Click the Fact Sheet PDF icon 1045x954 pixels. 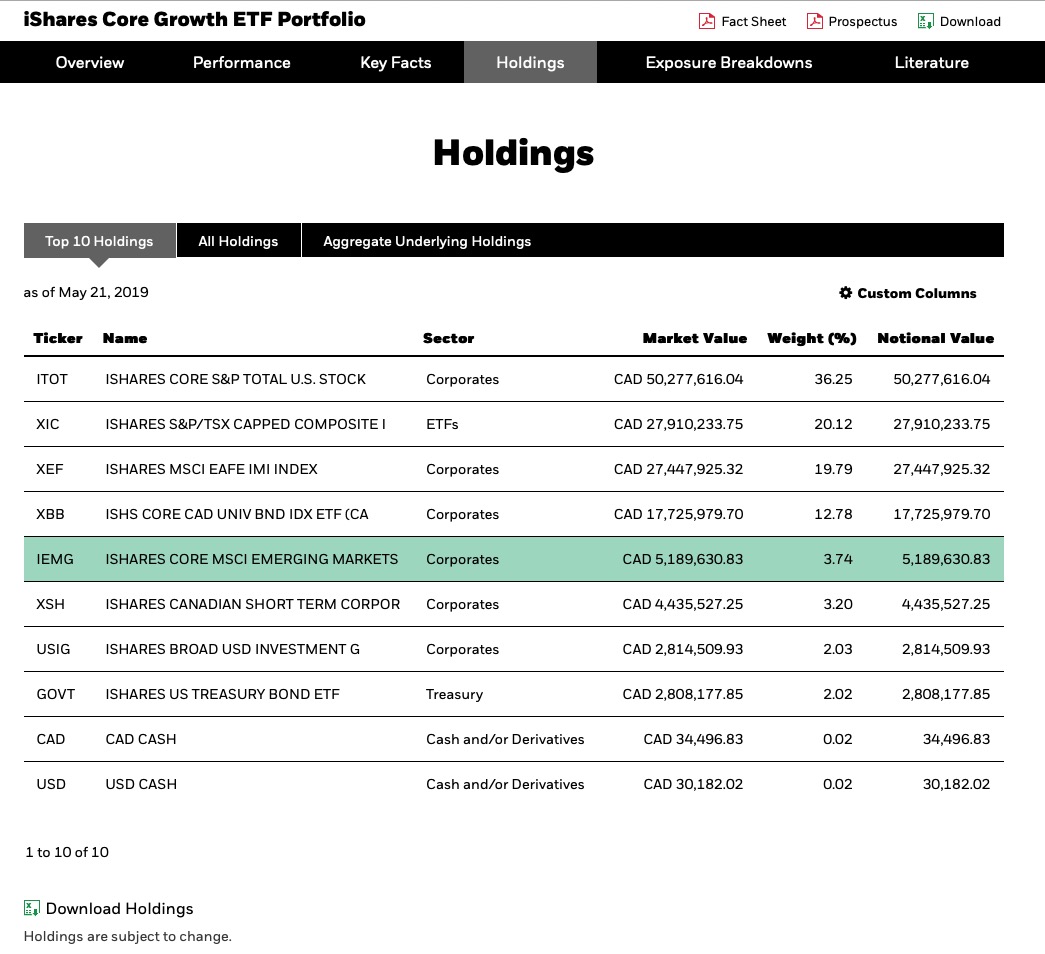click(x=706, y=21)
